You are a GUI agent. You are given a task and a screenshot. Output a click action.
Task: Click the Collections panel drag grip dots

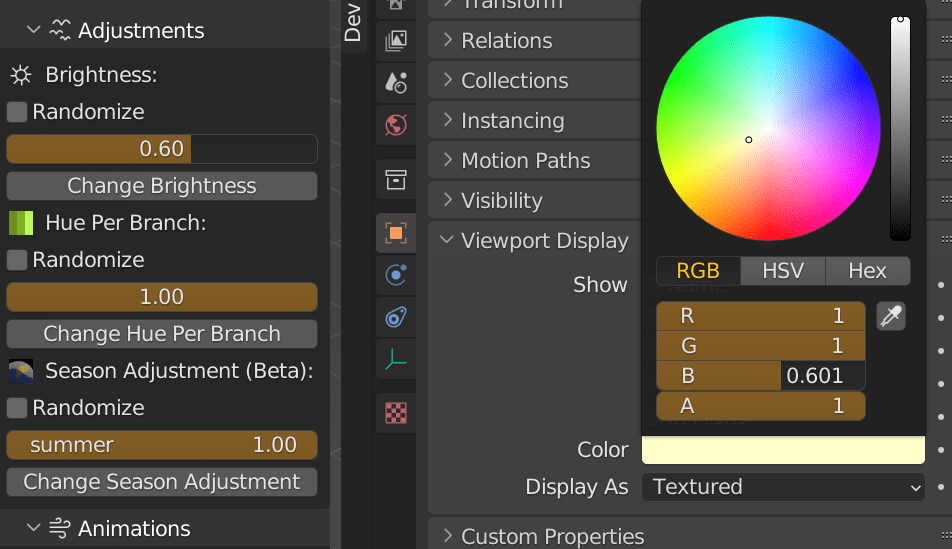point(946,80)
